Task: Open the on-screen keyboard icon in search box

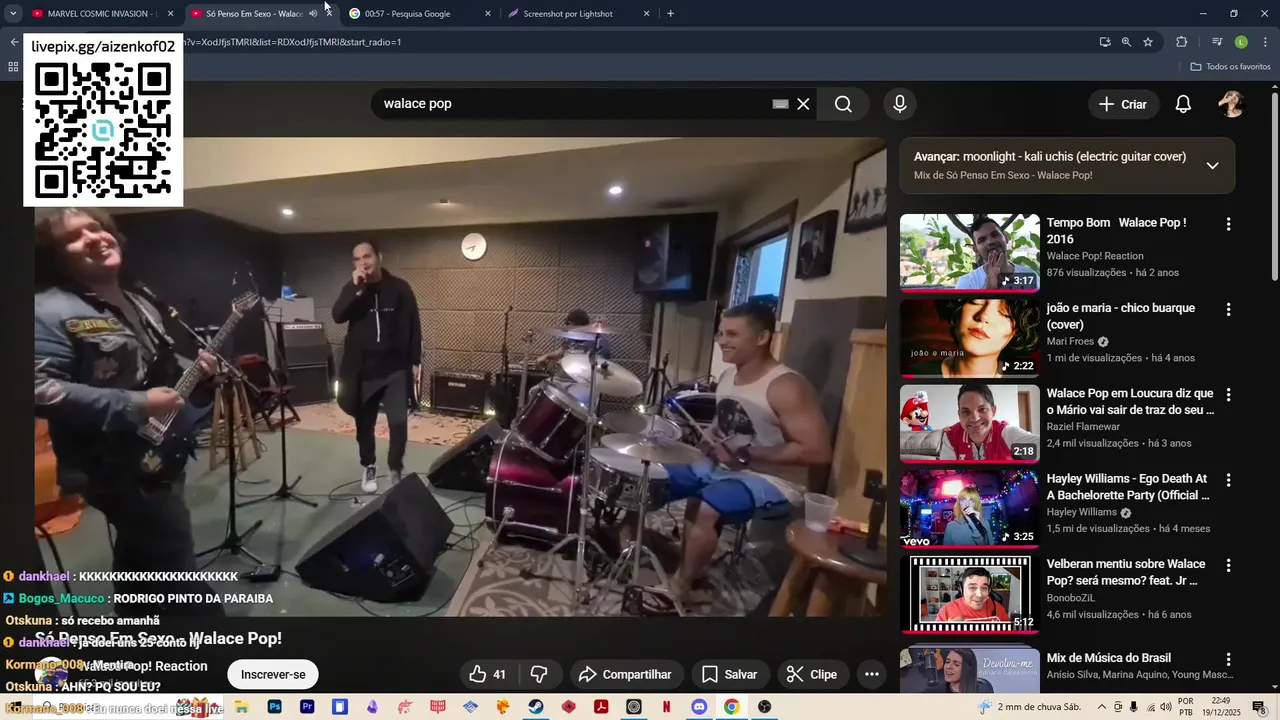Action: tap(781, 104)
